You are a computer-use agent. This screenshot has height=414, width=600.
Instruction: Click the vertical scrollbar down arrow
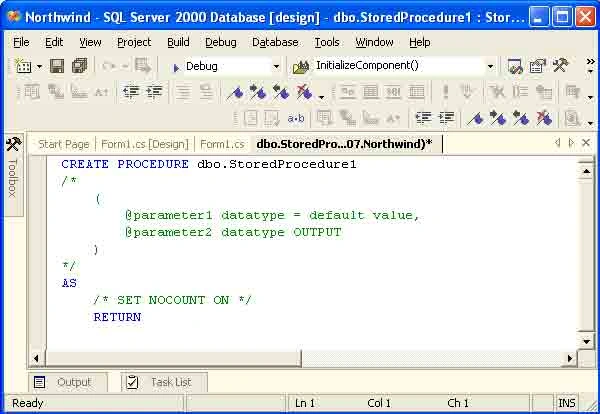point(586,341)
